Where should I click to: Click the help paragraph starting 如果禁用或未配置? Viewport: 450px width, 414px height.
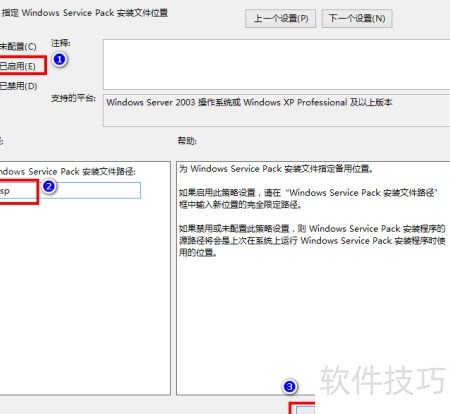pyautogui.click(x=312, y=240)
